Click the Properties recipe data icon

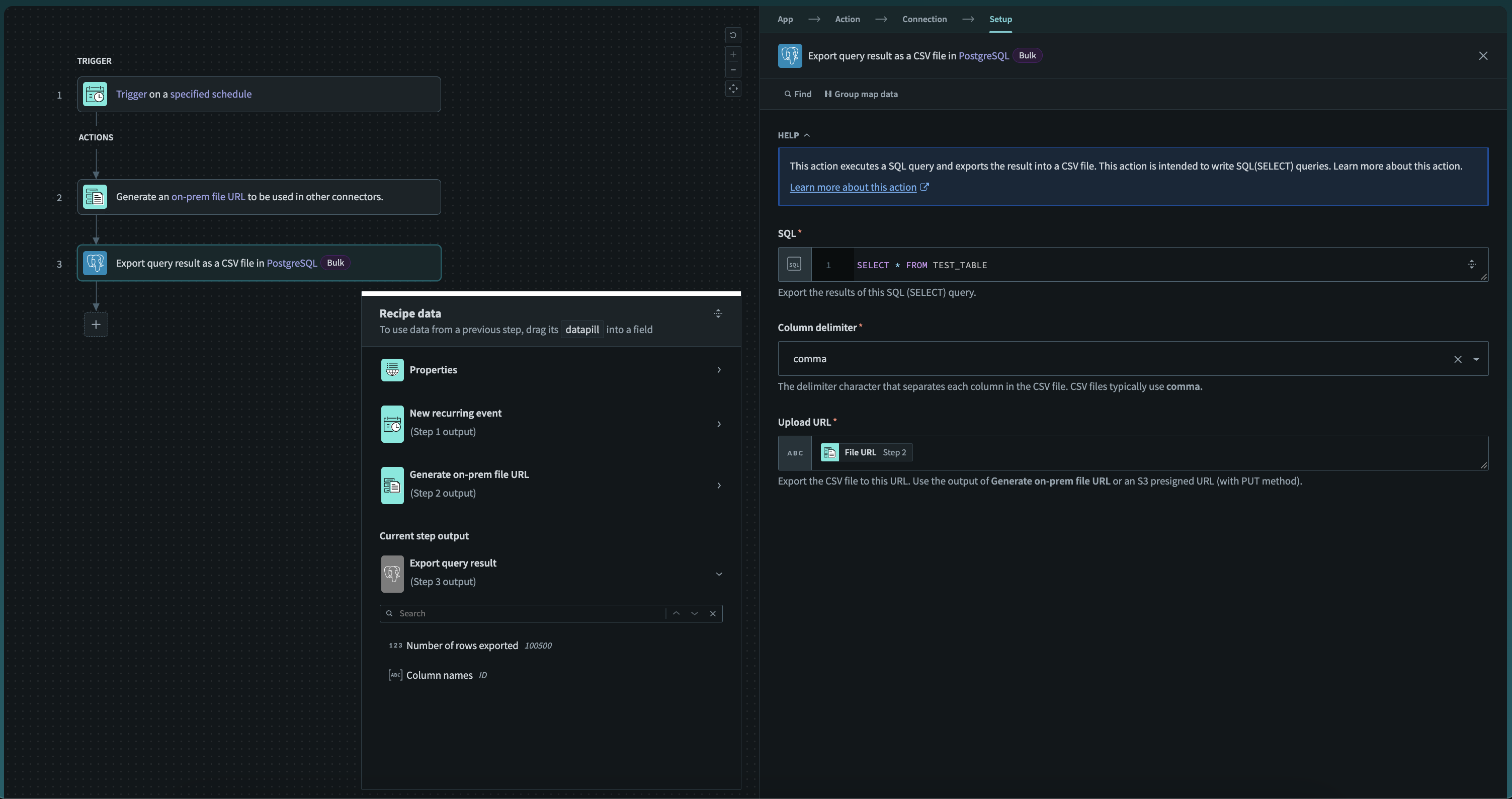pyautogui.click(x=391, y=369)
